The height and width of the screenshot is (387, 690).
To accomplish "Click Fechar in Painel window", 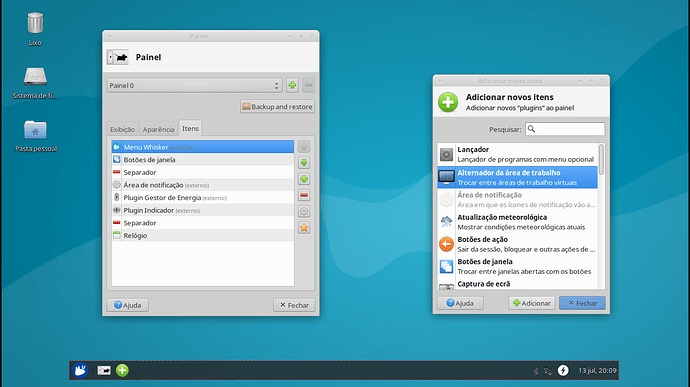I will click(294, 305).
